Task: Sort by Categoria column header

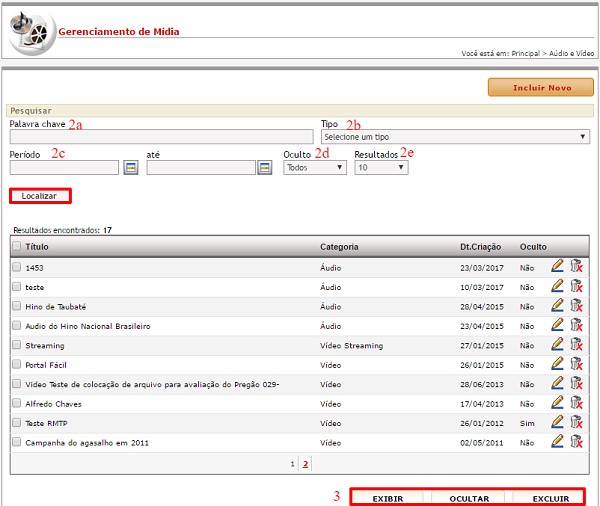Action: 339,247
